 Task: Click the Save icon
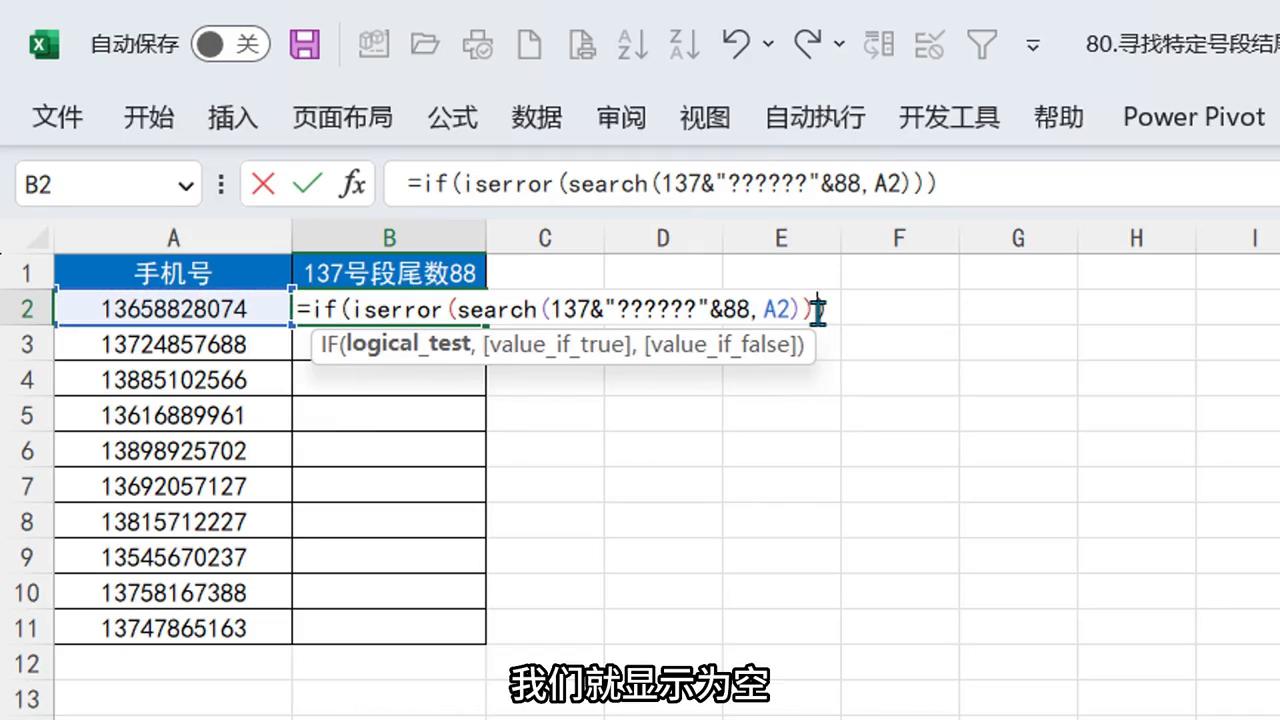click(x=305, y=45)
